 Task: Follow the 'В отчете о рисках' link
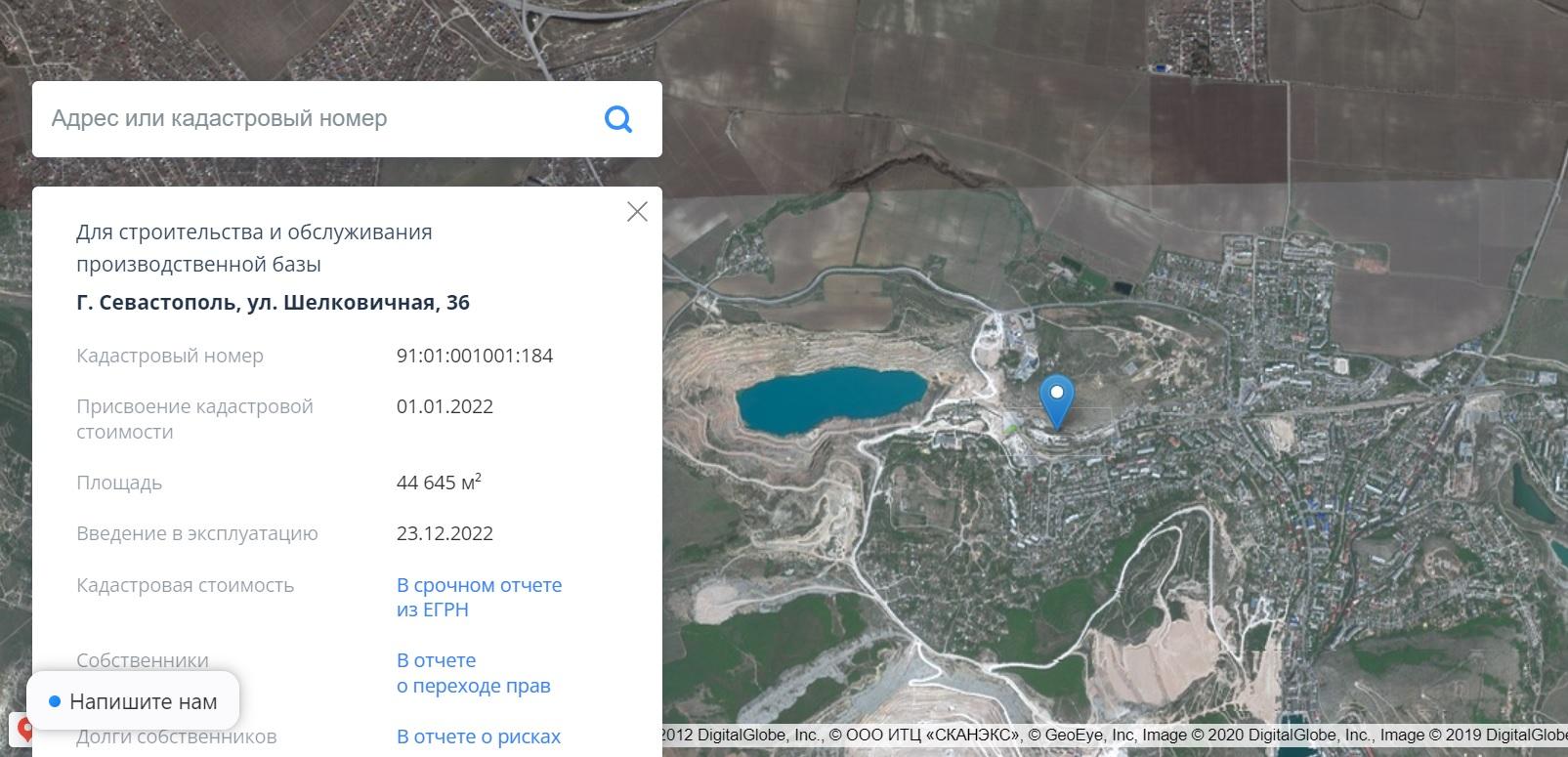[x=479, y=736]
